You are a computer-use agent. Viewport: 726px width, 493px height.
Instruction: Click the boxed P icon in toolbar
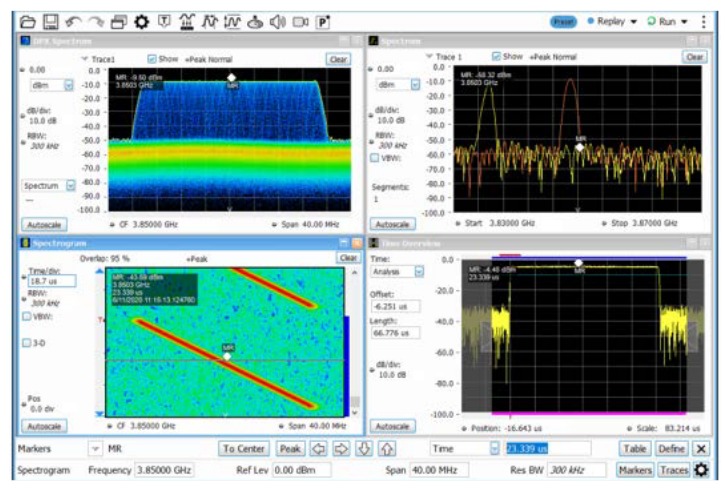click(x=323, y=20)
